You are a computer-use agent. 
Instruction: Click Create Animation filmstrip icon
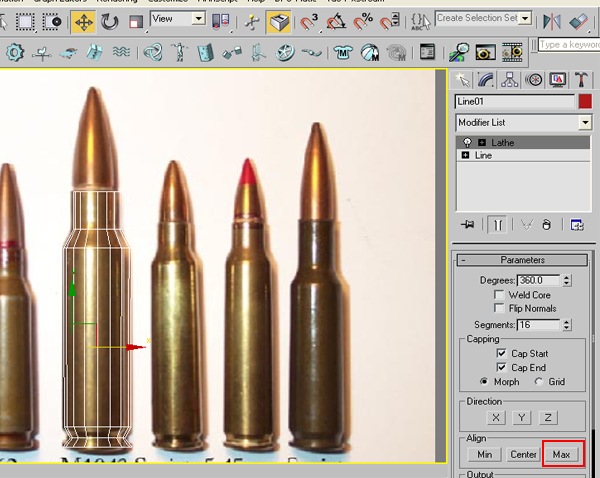pos(512,52)
